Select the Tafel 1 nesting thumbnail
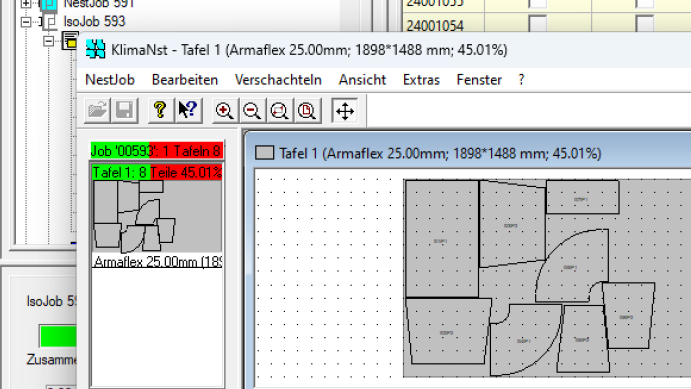 click(x=157, y=216)
